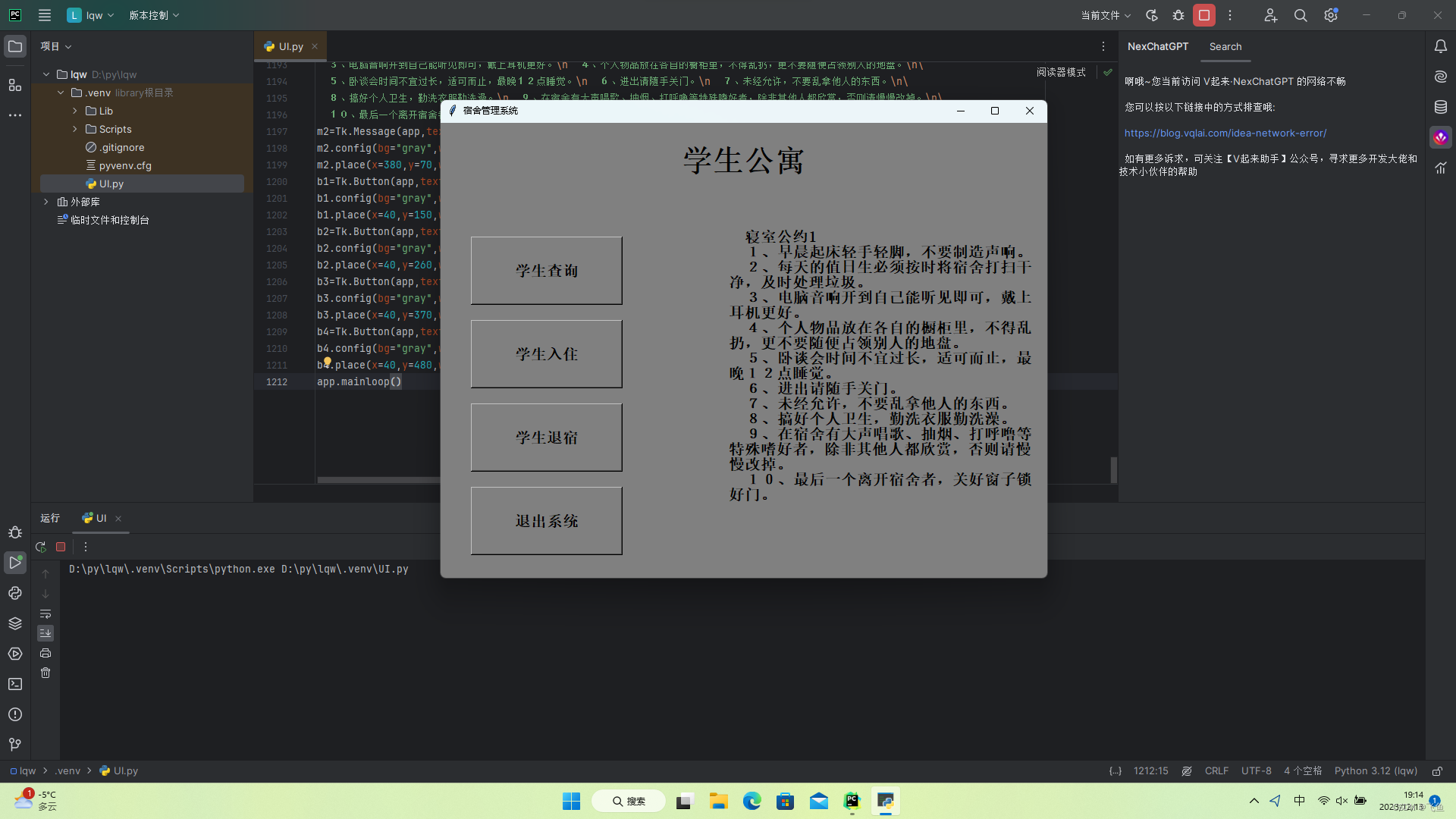
Task: Toggle read-only lock icon in status bar
Action: coord(1437,770)
